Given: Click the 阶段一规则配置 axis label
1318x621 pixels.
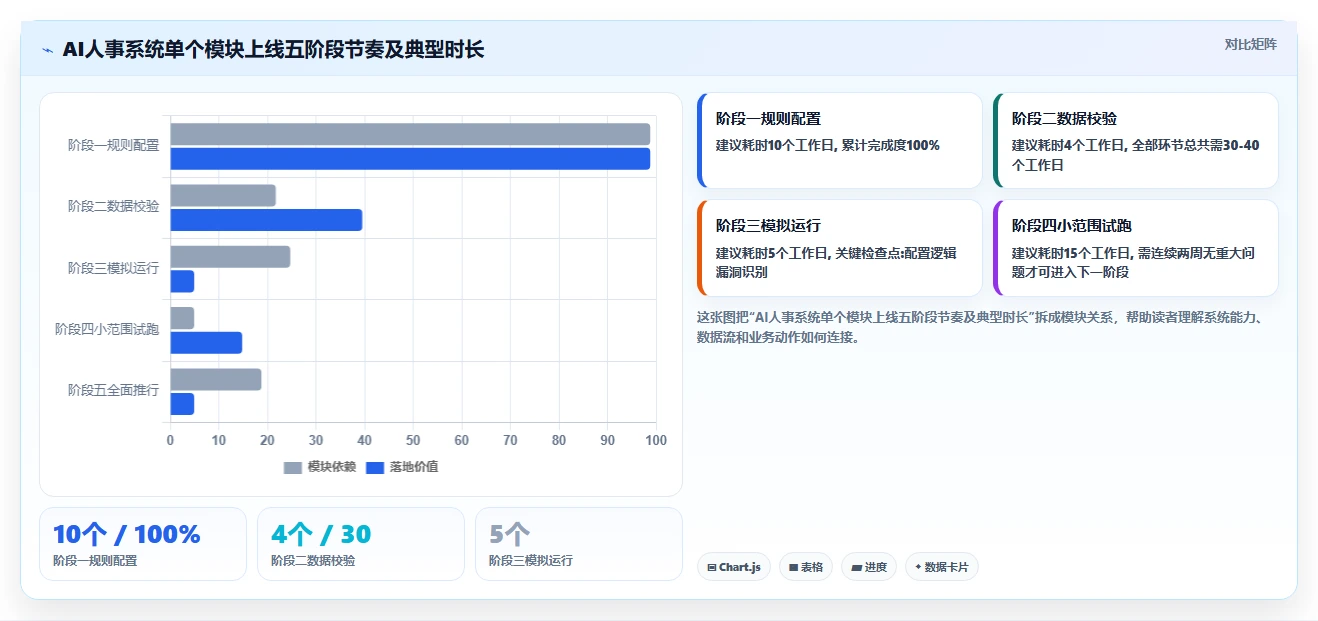Looking at the screenshot, I should pyautogui.click(x=113, y=145).
